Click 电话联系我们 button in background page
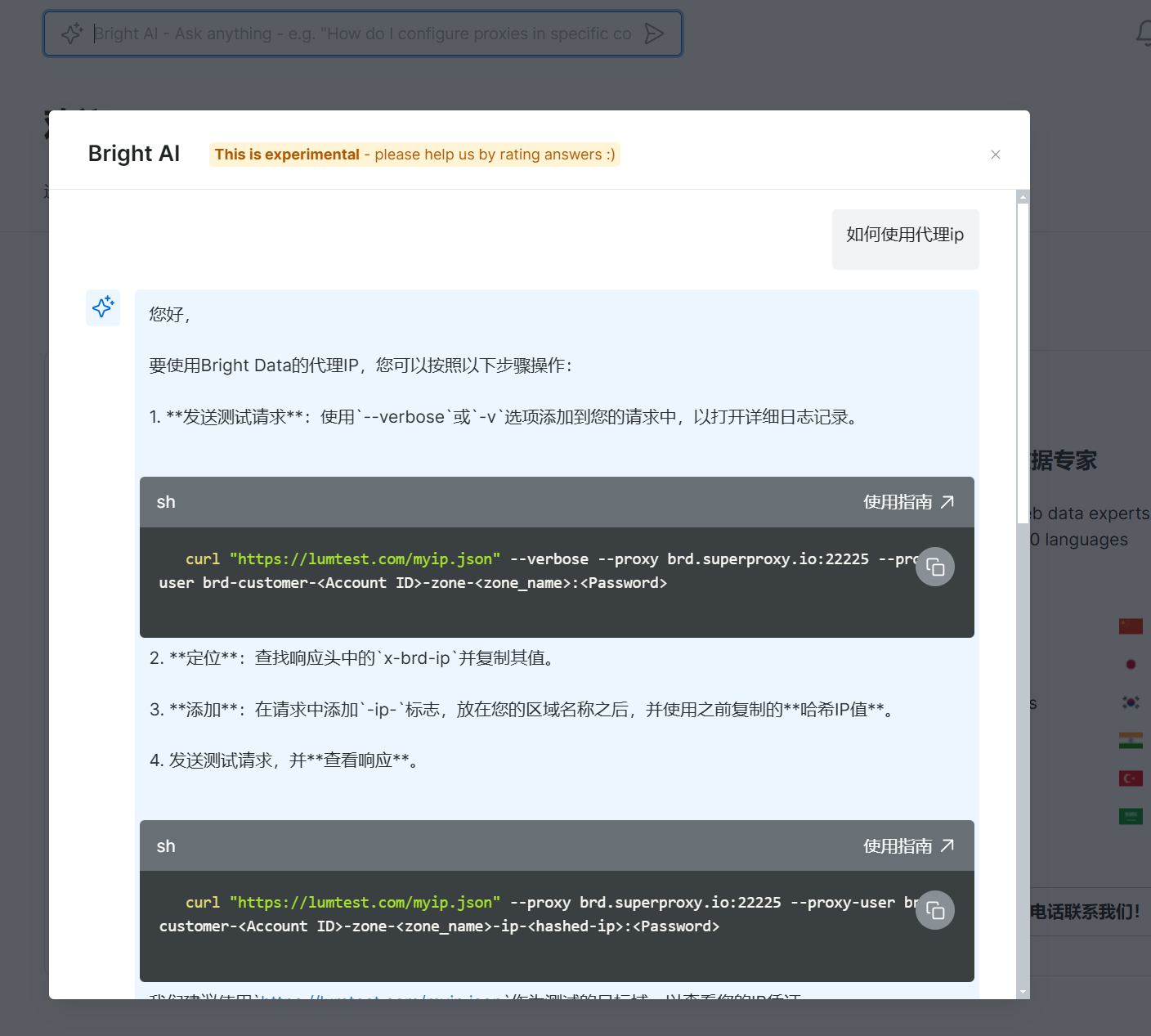1151x1036 pixels. coord(1085,912)
